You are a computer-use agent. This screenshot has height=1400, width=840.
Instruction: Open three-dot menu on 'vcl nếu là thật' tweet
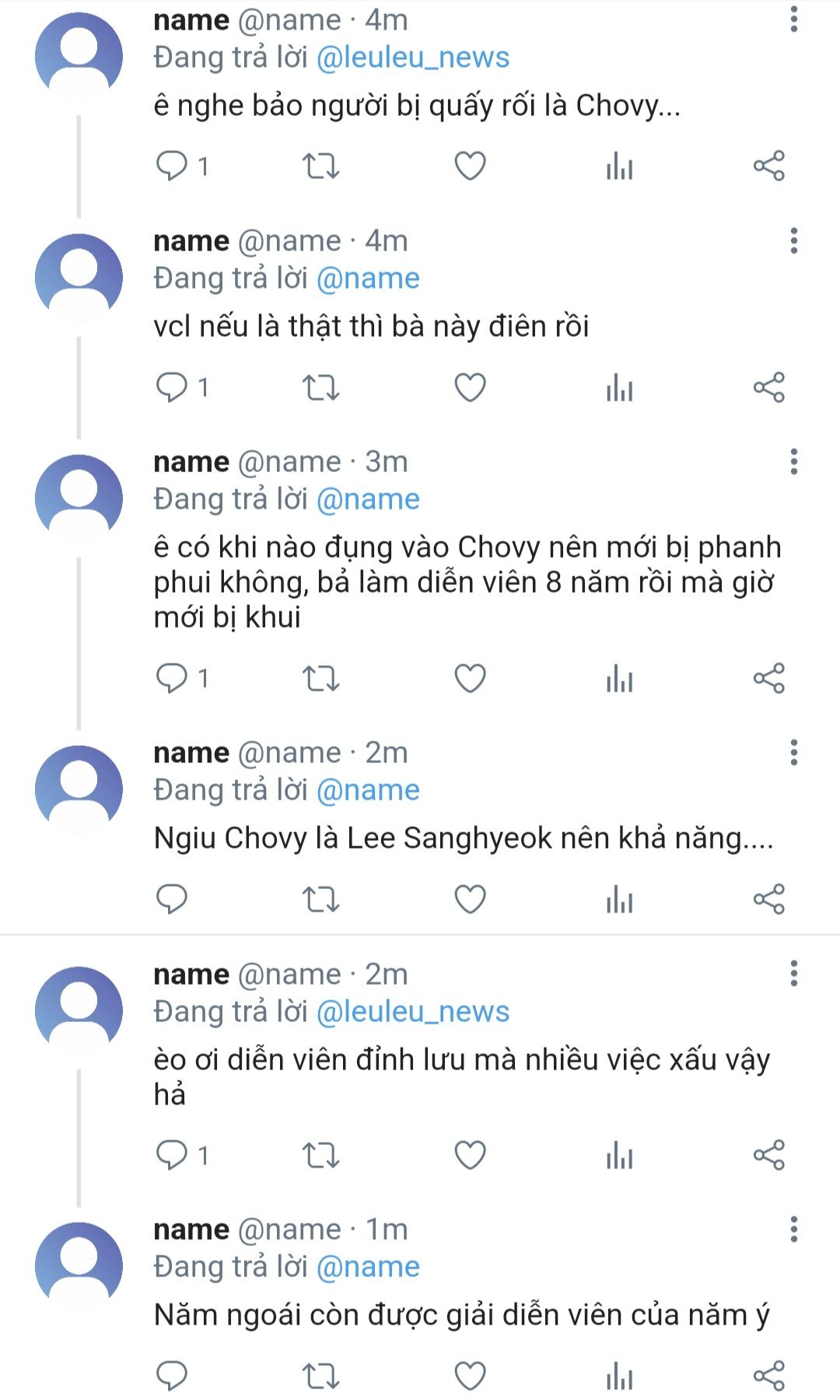(793, 240)
